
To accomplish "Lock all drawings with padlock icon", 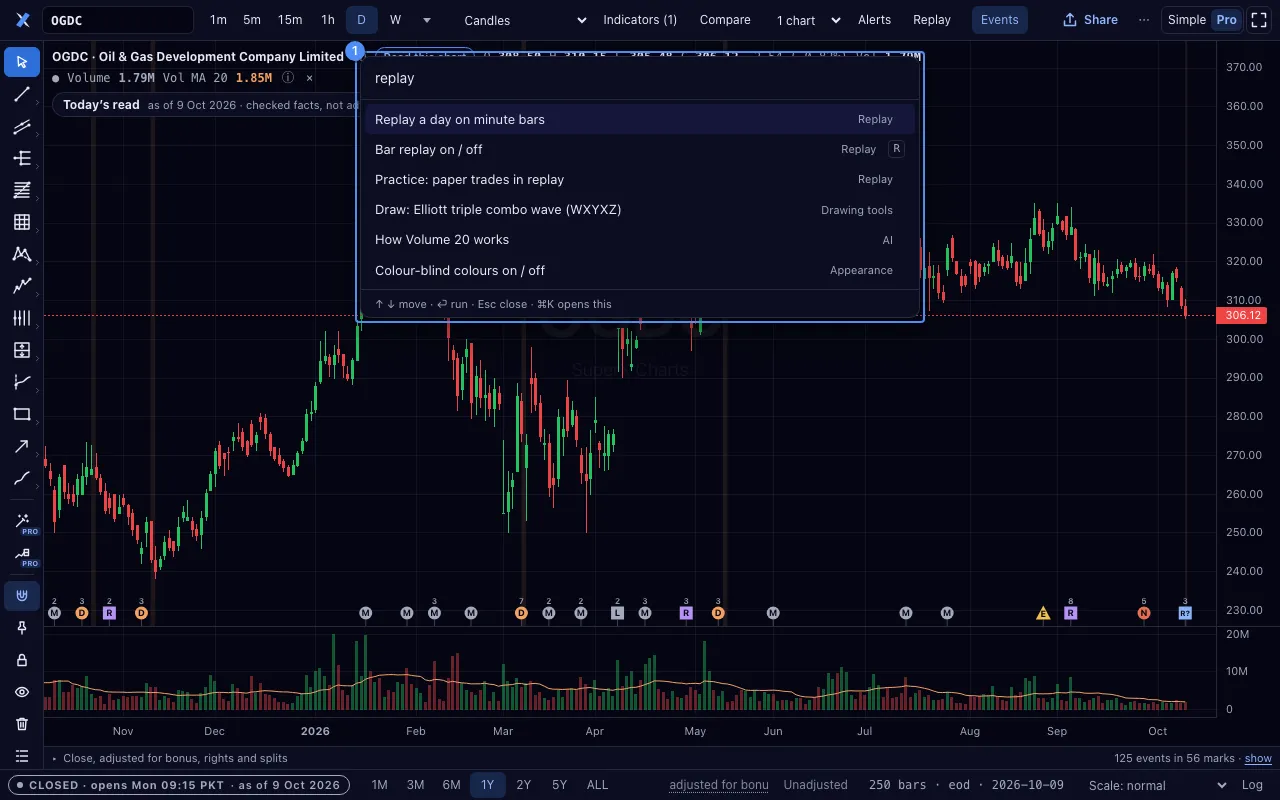I will click(x=22, y=660).
